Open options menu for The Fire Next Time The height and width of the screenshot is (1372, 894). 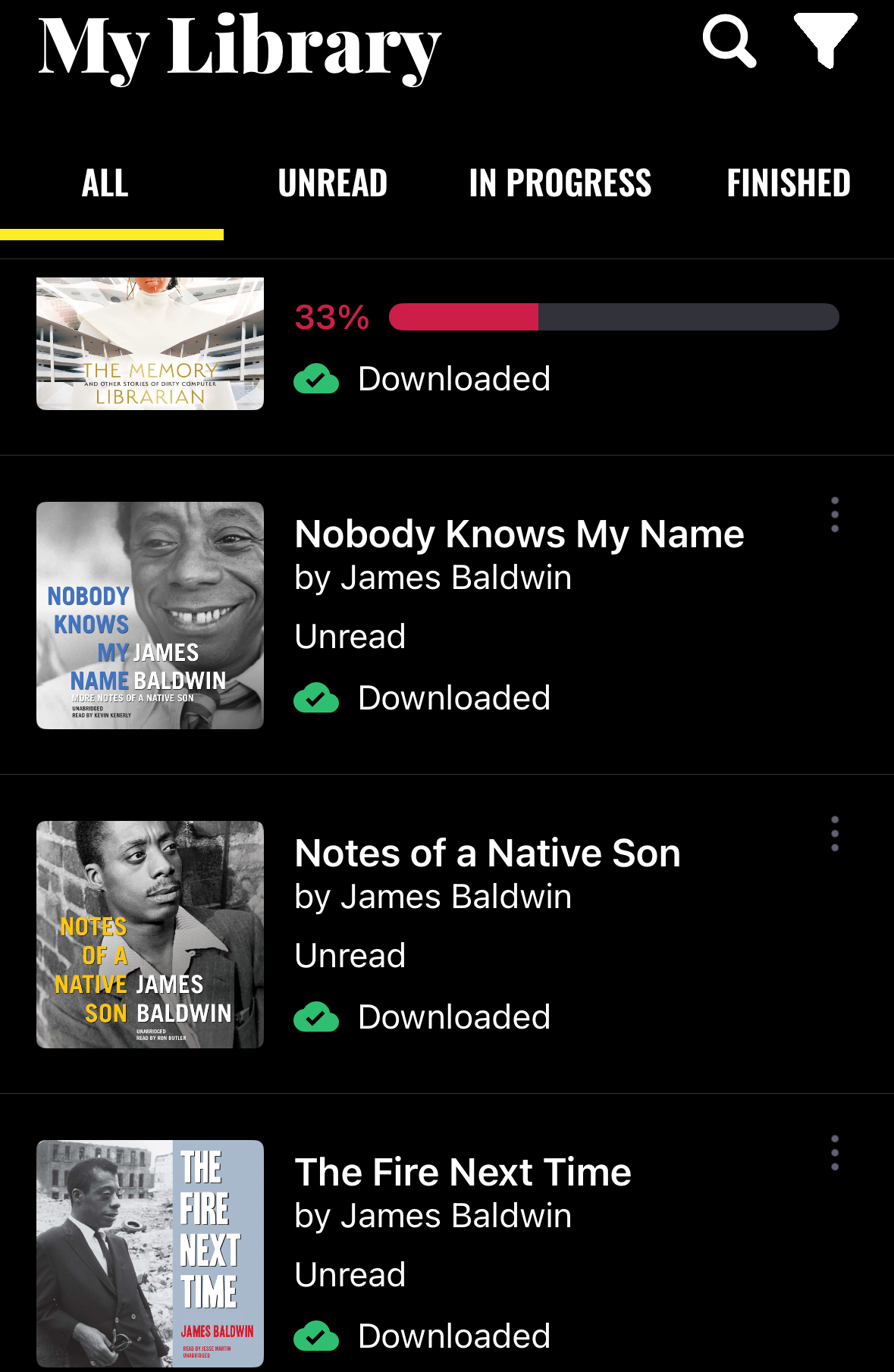(835, 1153)
